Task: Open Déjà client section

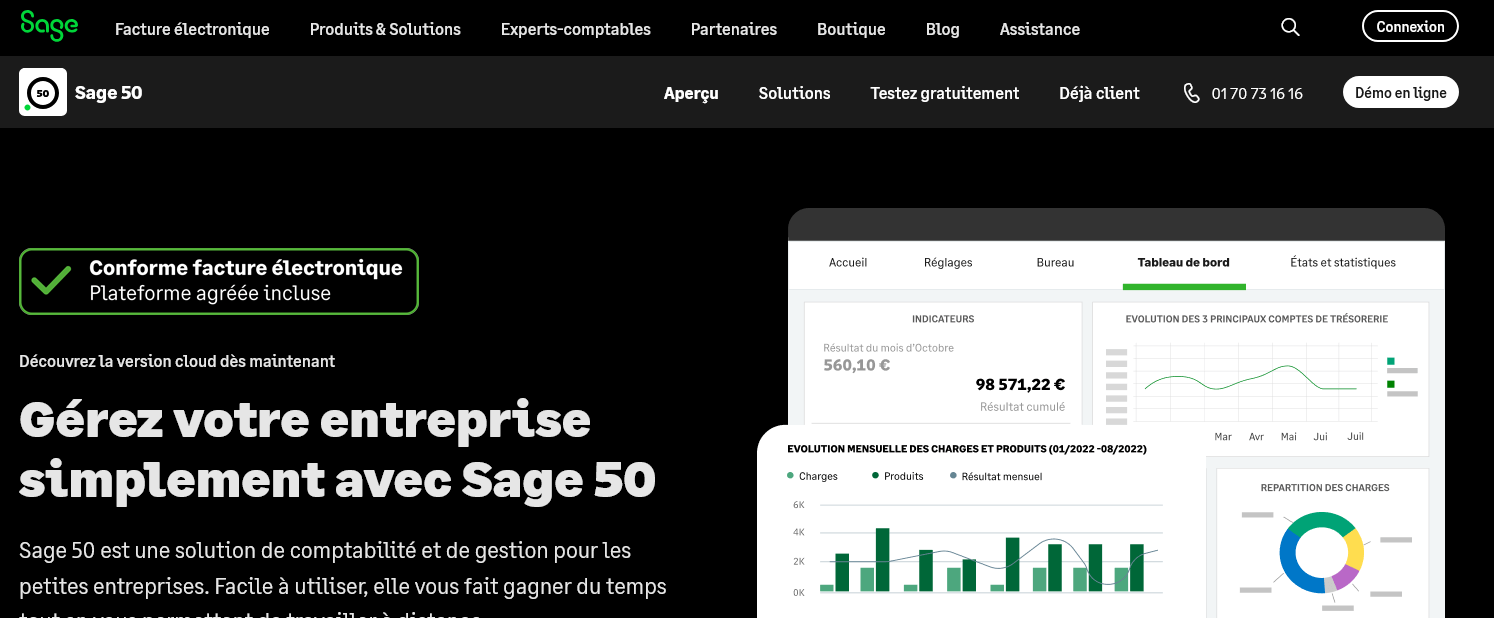Action: [1099, 93]
